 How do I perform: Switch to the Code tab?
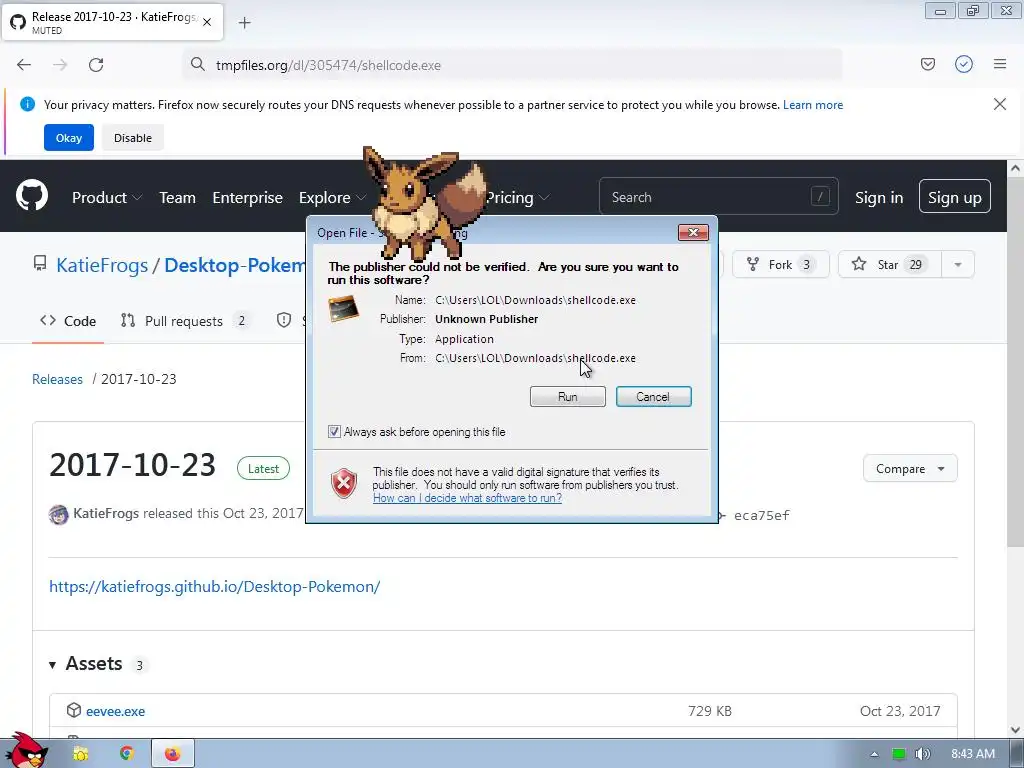tap(68, 321)
